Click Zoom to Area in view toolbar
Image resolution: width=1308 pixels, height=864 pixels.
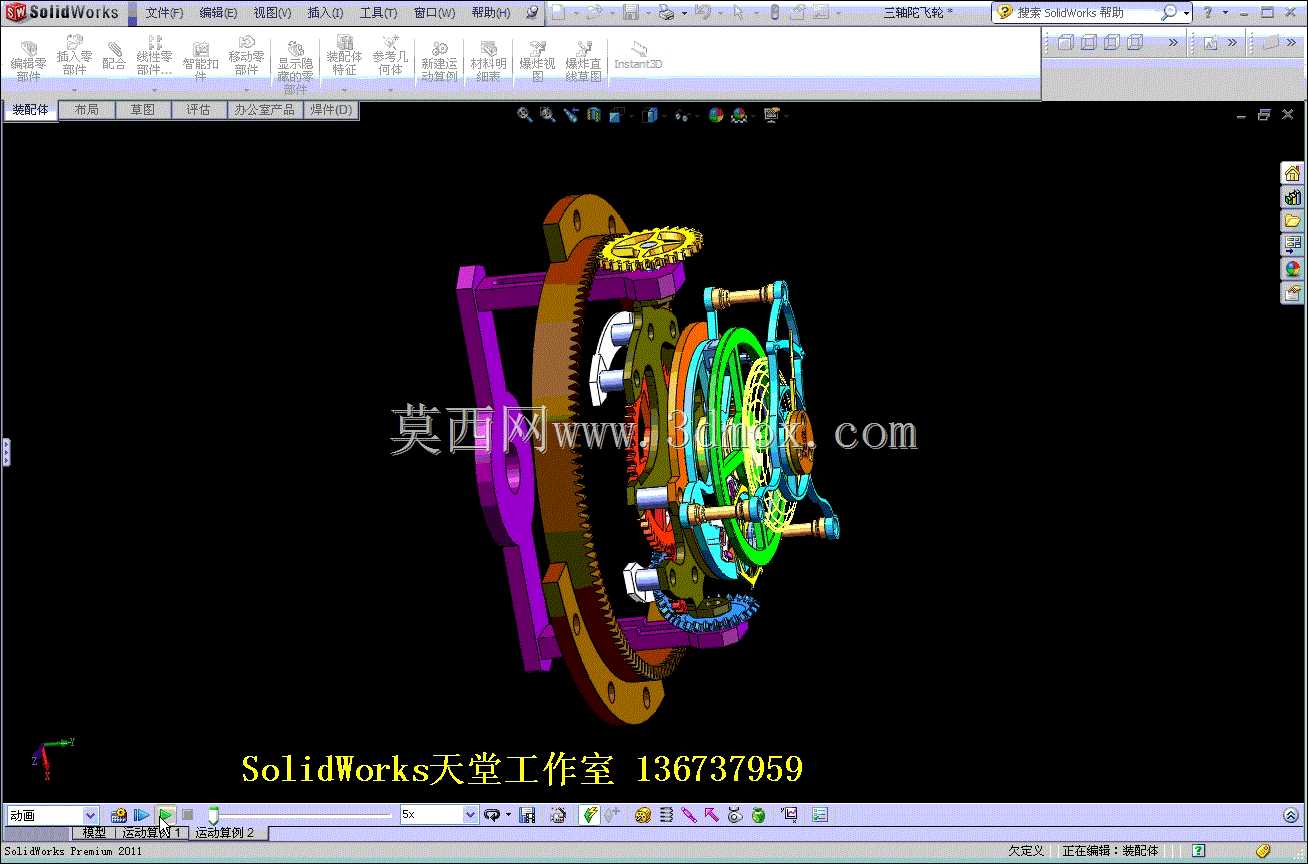coord(547,115)
